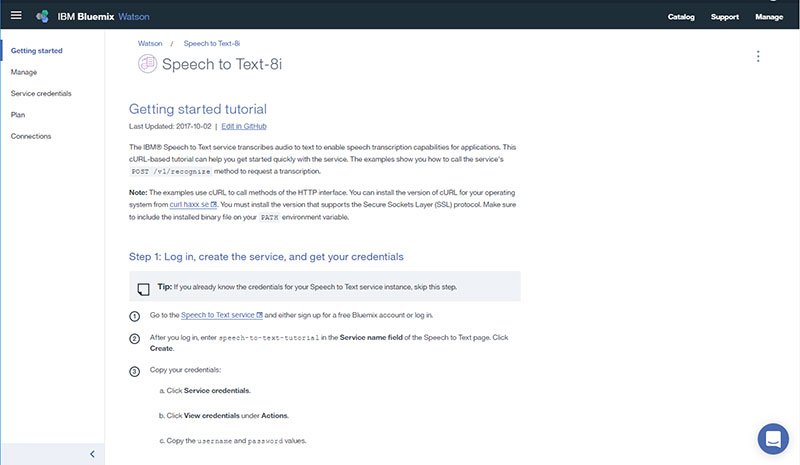Open Connections in the sidebar

click(x=31, y=136)
